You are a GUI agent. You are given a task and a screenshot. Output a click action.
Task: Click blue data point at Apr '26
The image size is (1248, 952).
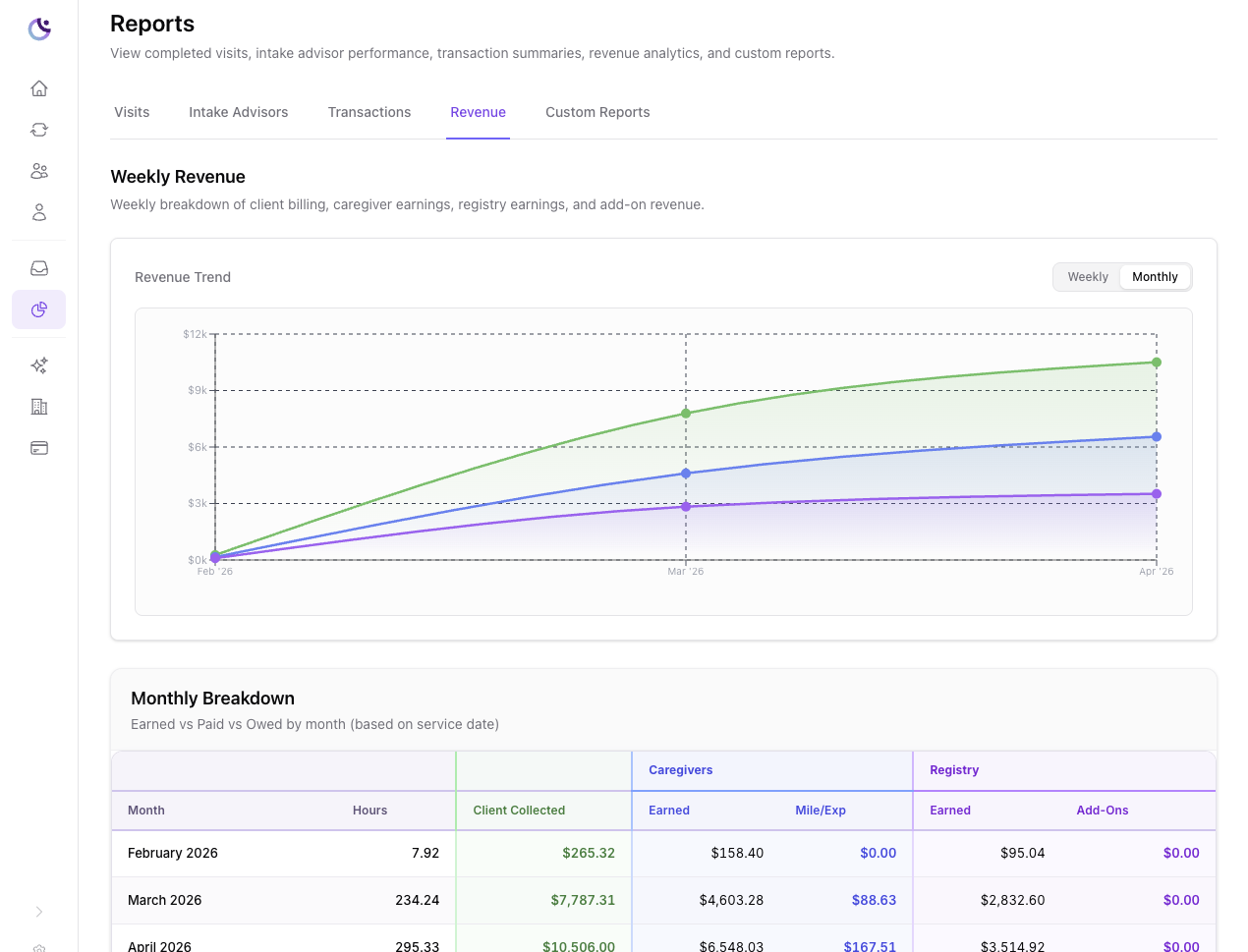pos(1157,436)
